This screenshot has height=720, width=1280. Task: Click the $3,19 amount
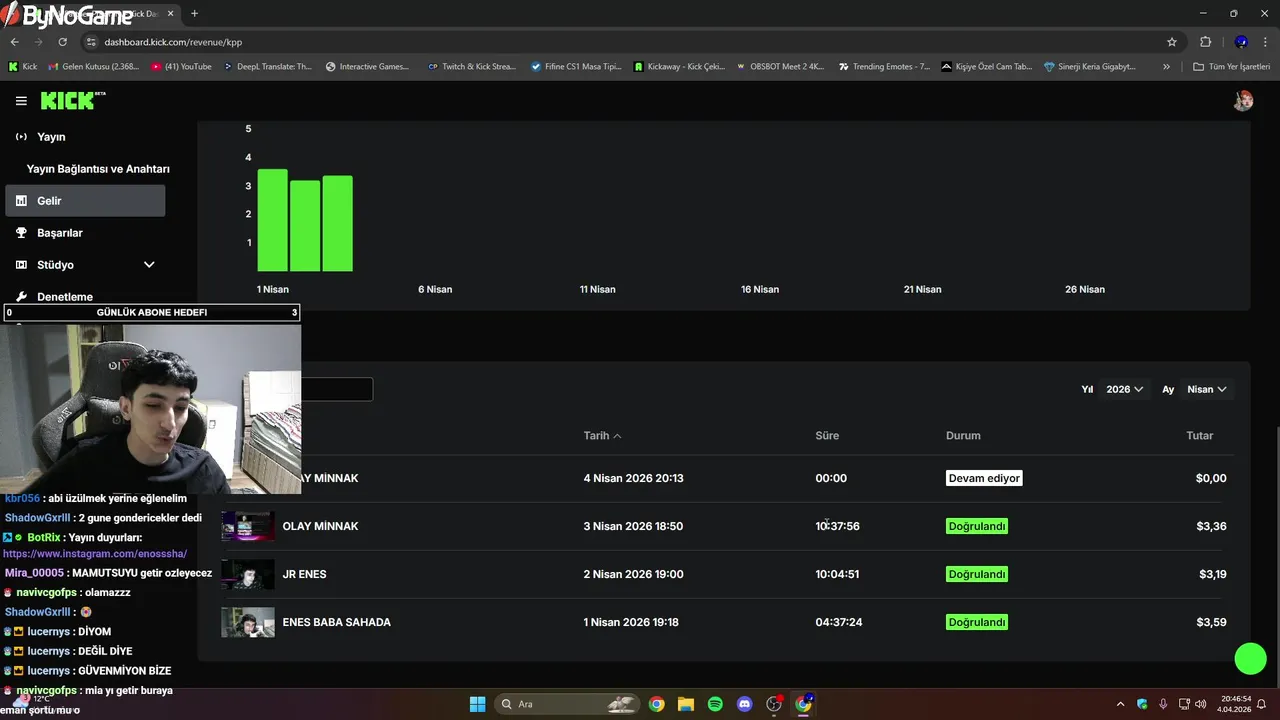tap(1212, 574)
